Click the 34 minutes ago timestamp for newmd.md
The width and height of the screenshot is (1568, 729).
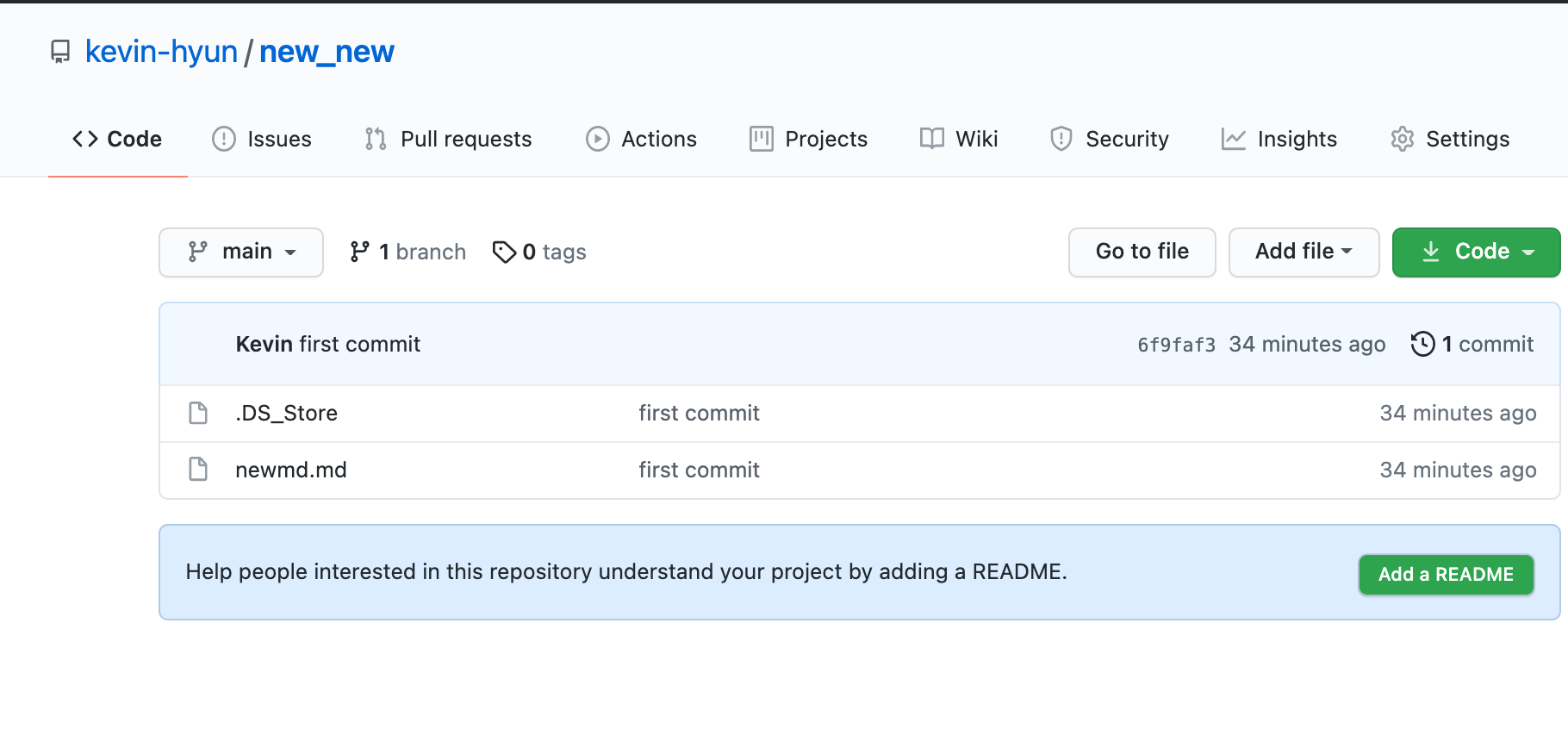(x=1459, y=470)
